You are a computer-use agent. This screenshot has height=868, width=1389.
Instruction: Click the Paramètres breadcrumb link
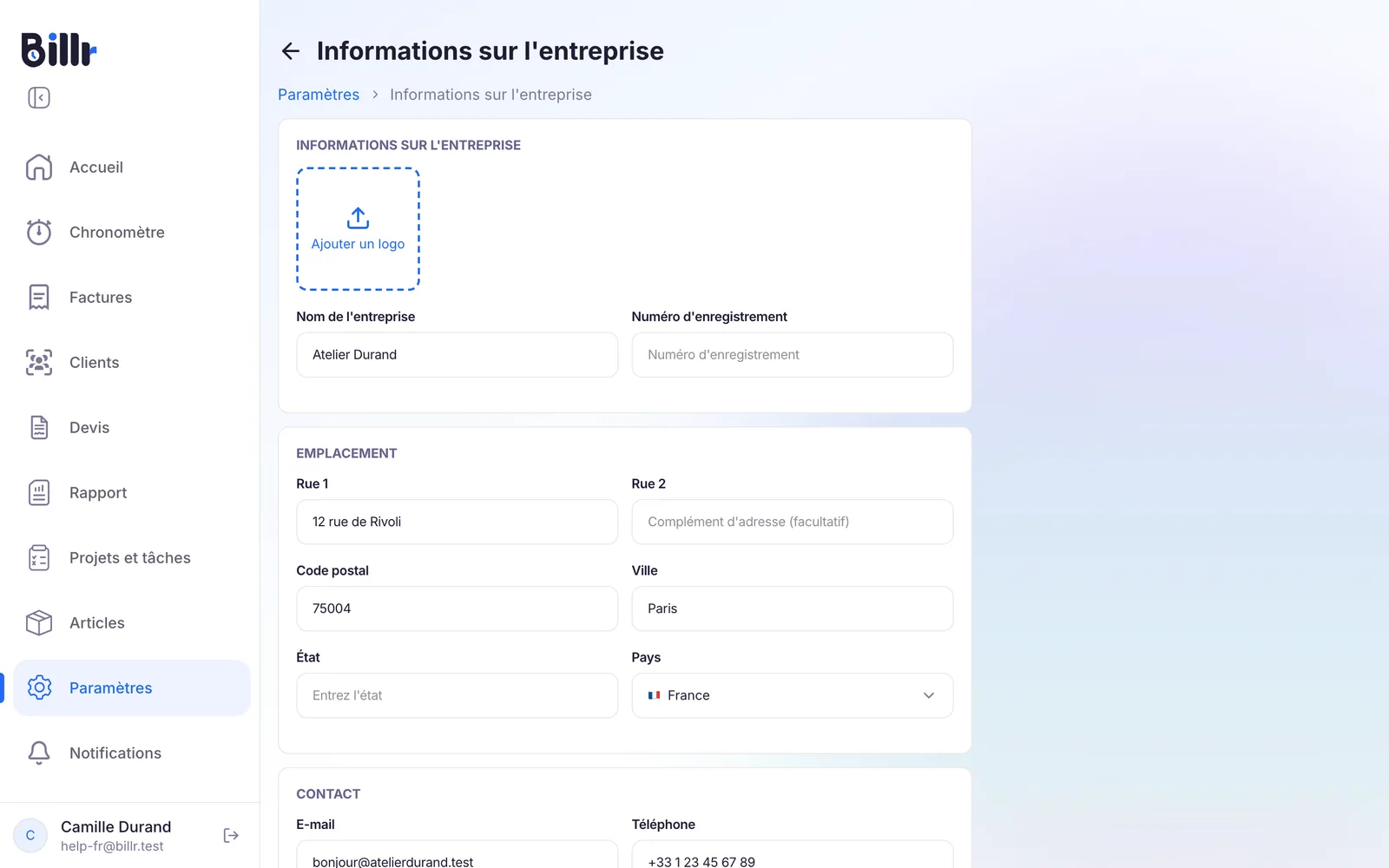319,95
